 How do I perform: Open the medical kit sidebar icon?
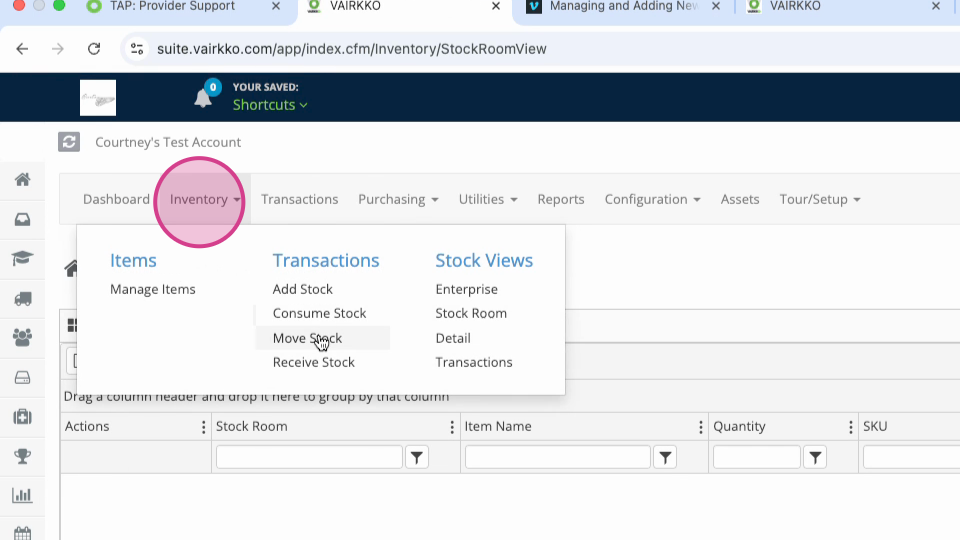[23, 417]
